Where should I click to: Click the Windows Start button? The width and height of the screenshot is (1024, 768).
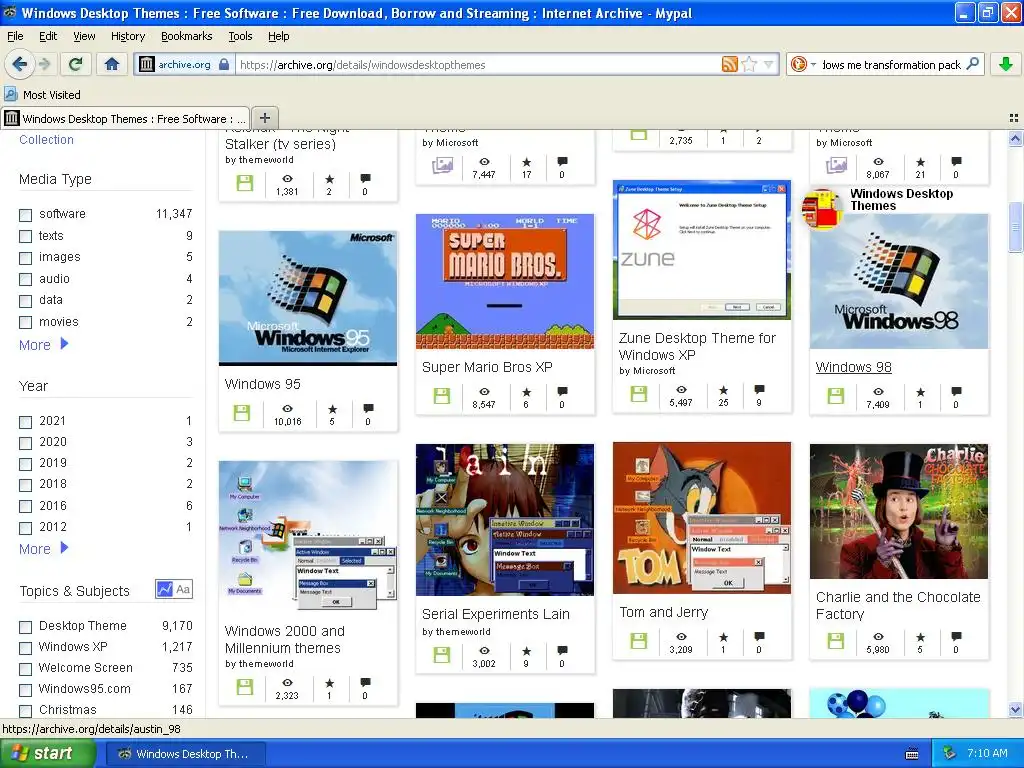coord(47,753)
